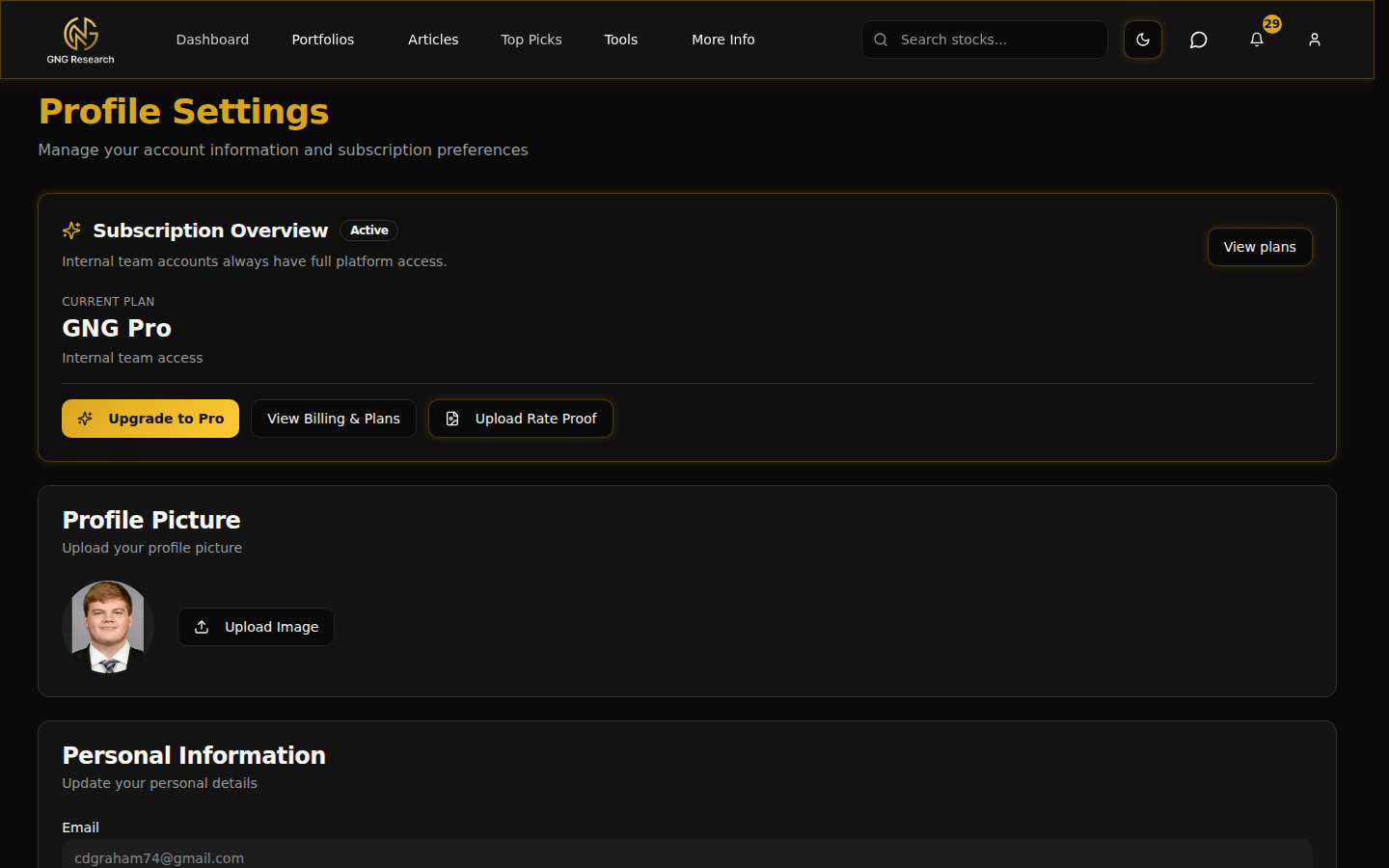
Task: Open the Portfolios menu
Action: click(323, 40)
